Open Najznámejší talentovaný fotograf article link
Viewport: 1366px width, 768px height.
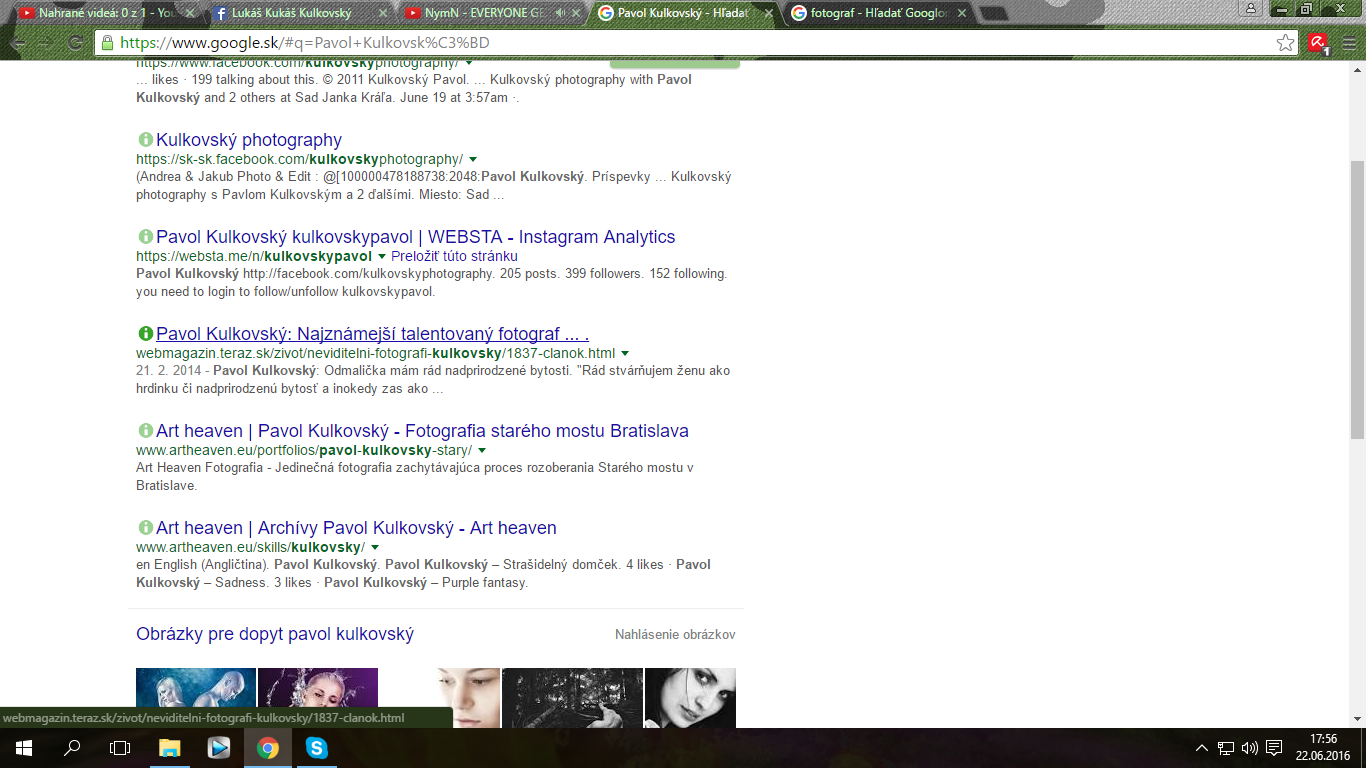373,334
